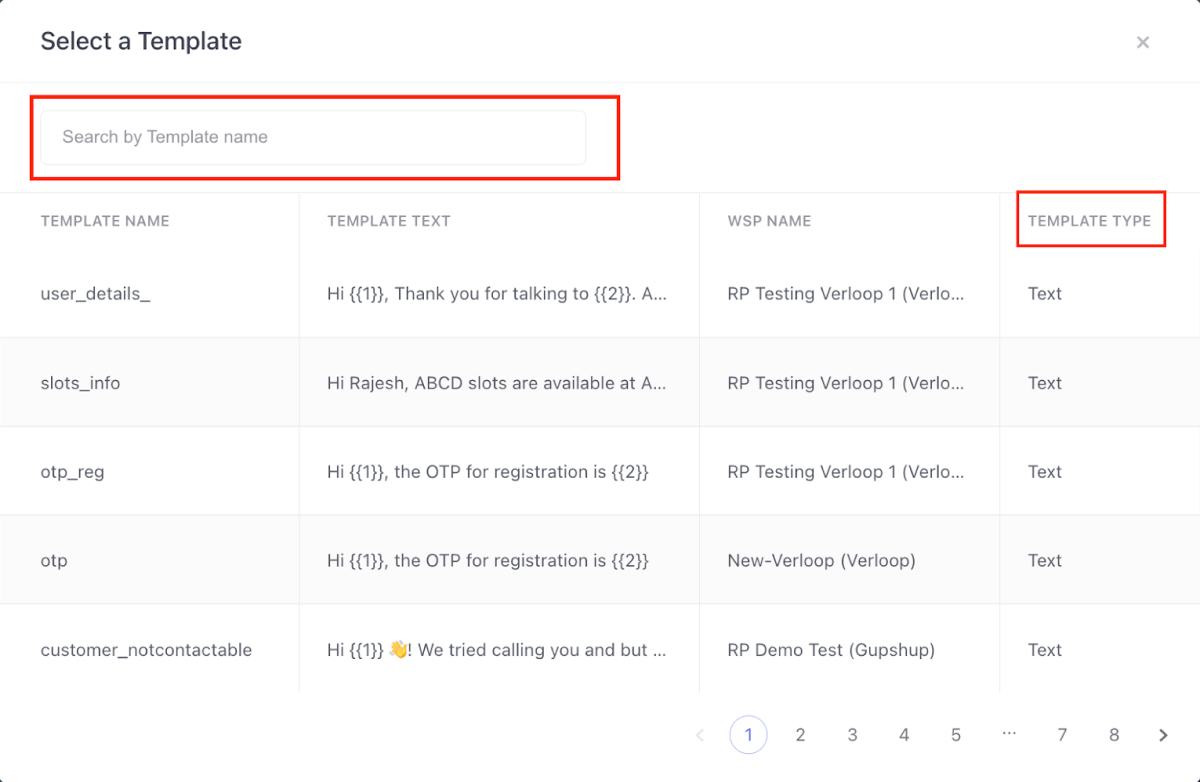The height and width of the screenshot is (782, 1200).
Task: Pick the otp_reg template
Action: click(72, 472)
